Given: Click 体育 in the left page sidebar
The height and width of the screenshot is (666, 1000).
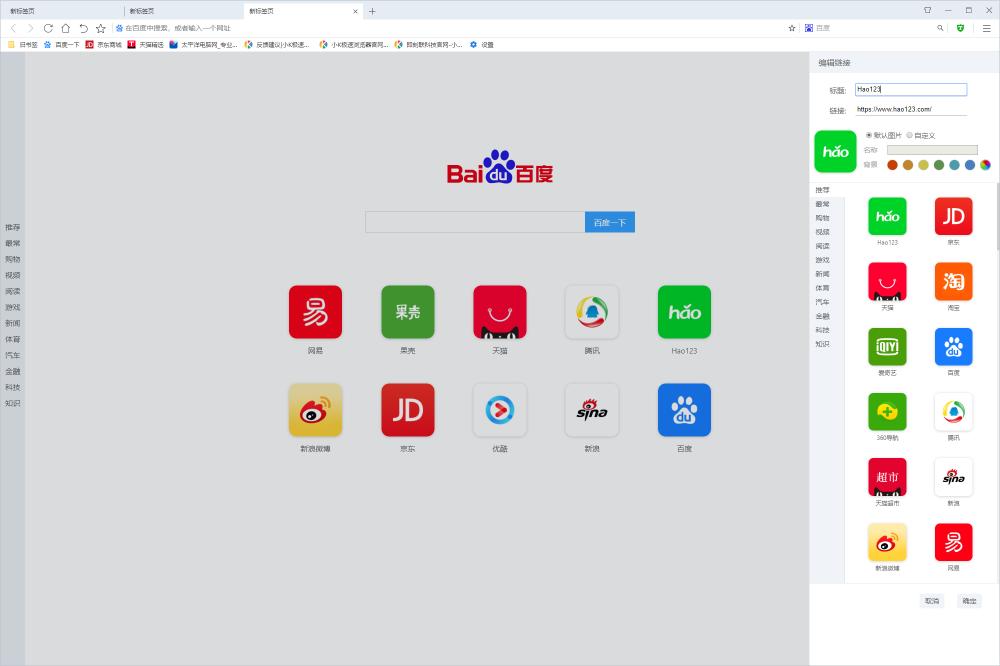Looking at the screenshot, I should click(13, 339).
